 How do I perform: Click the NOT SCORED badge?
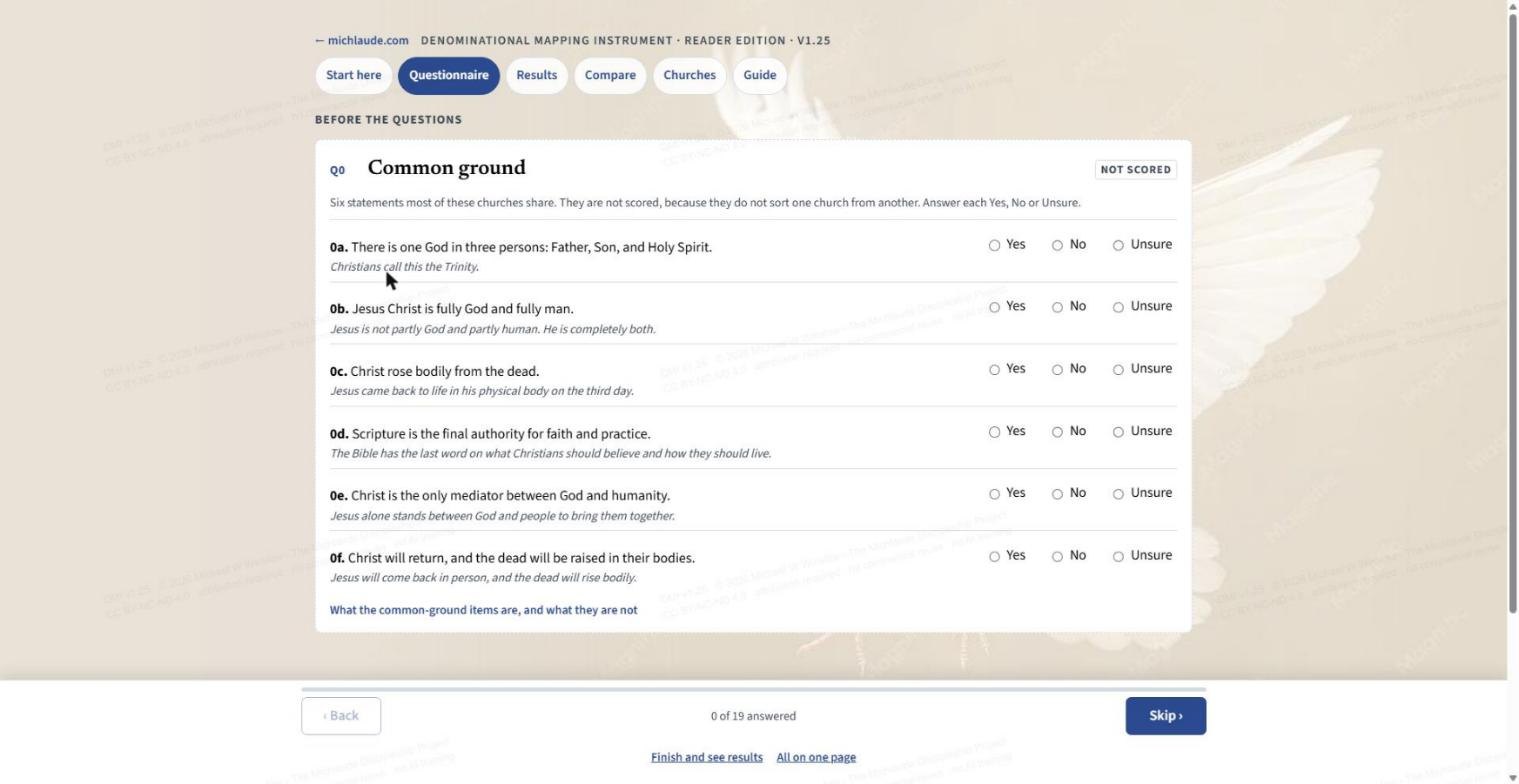[1136, 170]
